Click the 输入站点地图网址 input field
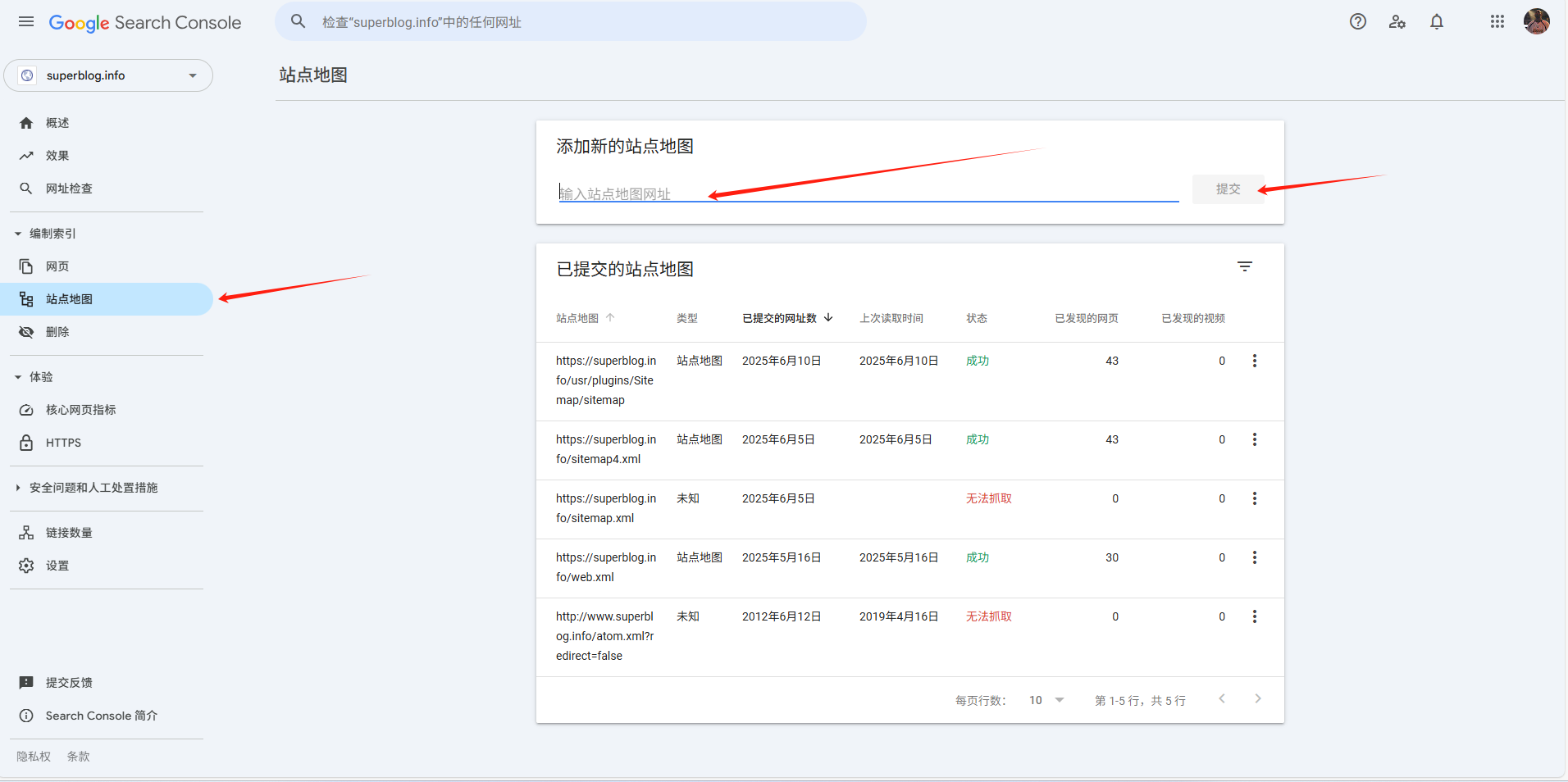The width and height of the screenshot is (1568, 782). (868, 193)
